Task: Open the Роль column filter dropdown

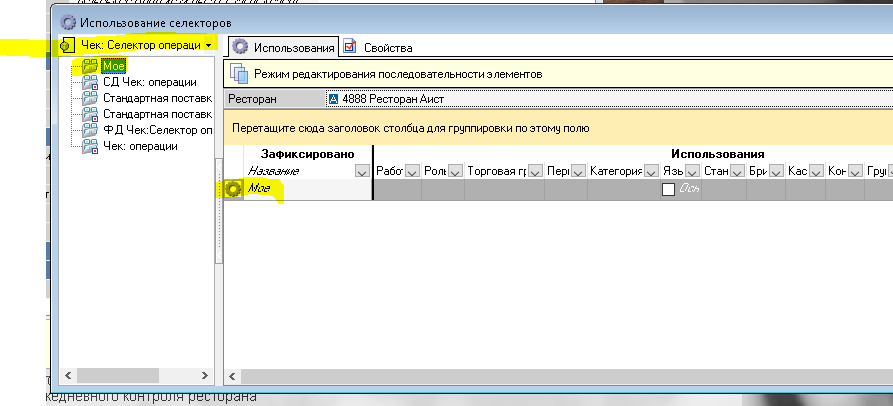Action: [x=455, y=171]
